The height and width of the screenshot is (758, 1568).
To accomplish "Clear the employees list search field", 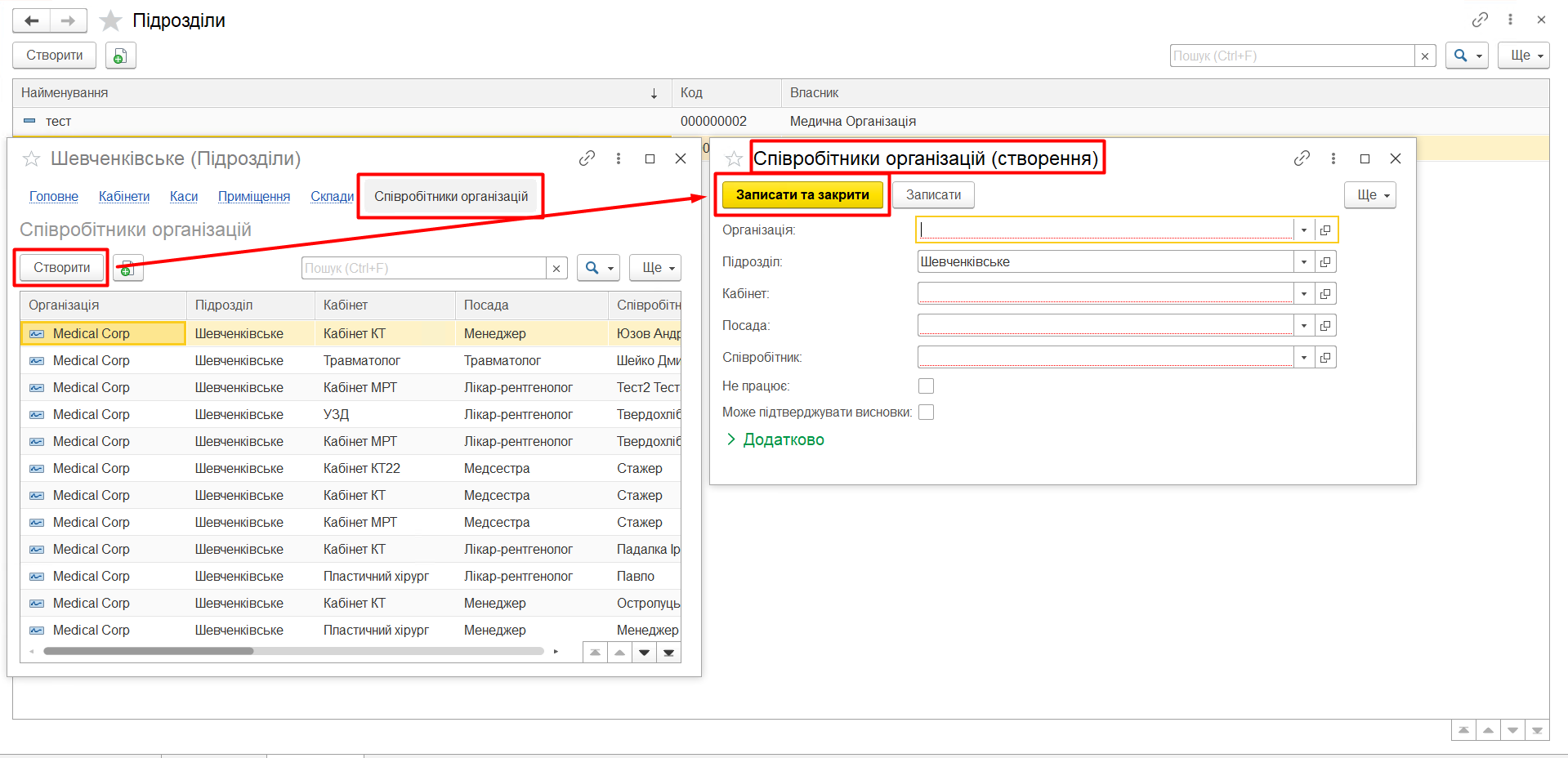I will (556, 268).
